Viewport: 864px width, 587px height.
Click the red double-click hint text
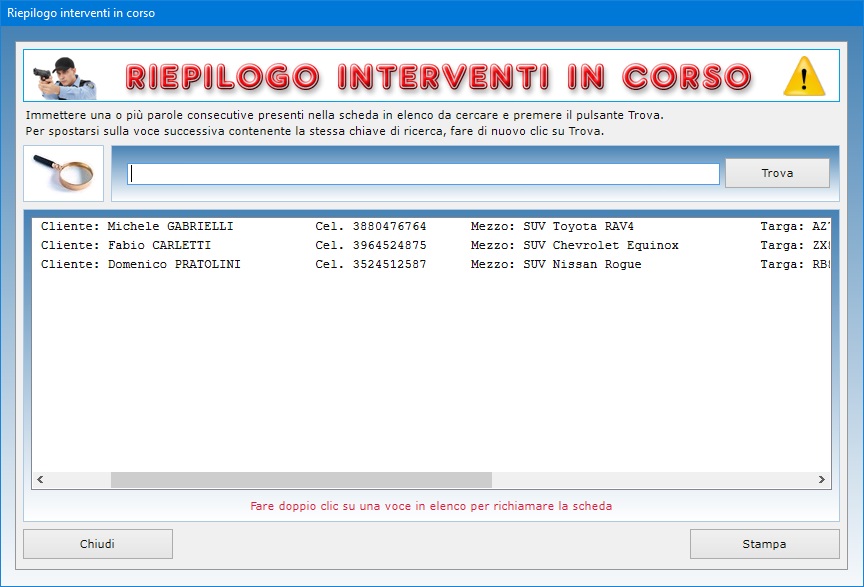pos(431,506)
